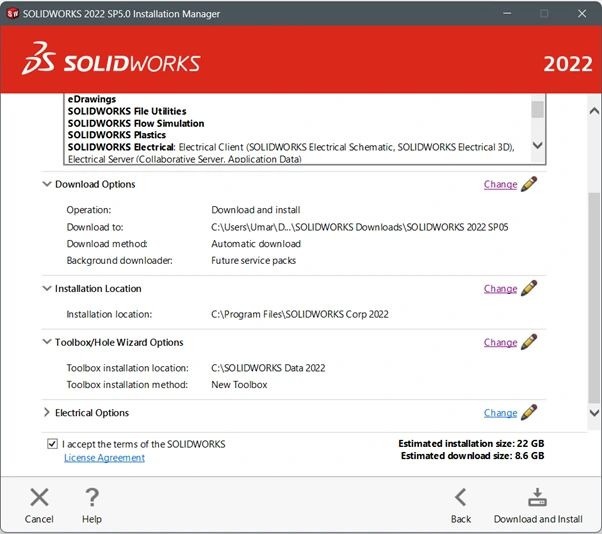The height and width of the screenshot is (534, 602).
Task: Open Help via the question mark icon
Action: pyautogui.click(x=92, y=497)
